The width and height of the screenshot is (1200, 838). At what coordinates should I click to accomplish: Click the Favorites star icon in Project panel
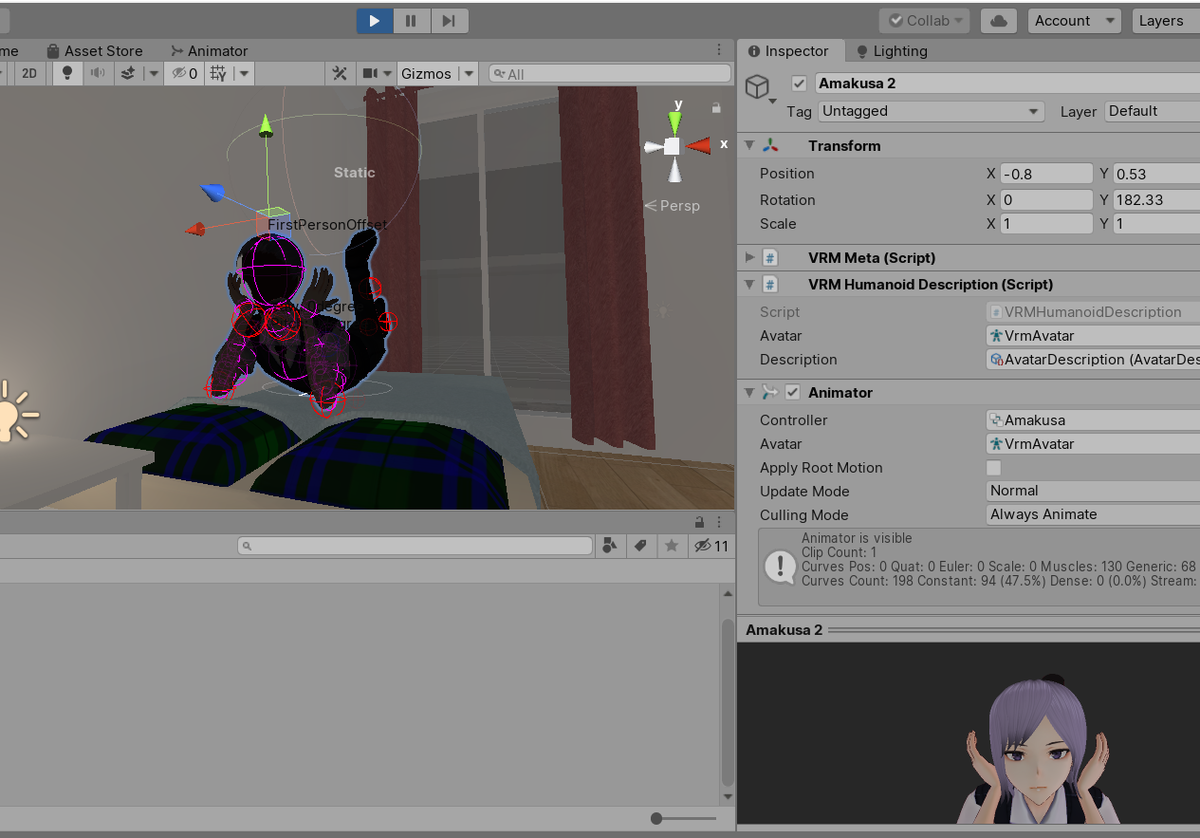[x=672, y=546]
